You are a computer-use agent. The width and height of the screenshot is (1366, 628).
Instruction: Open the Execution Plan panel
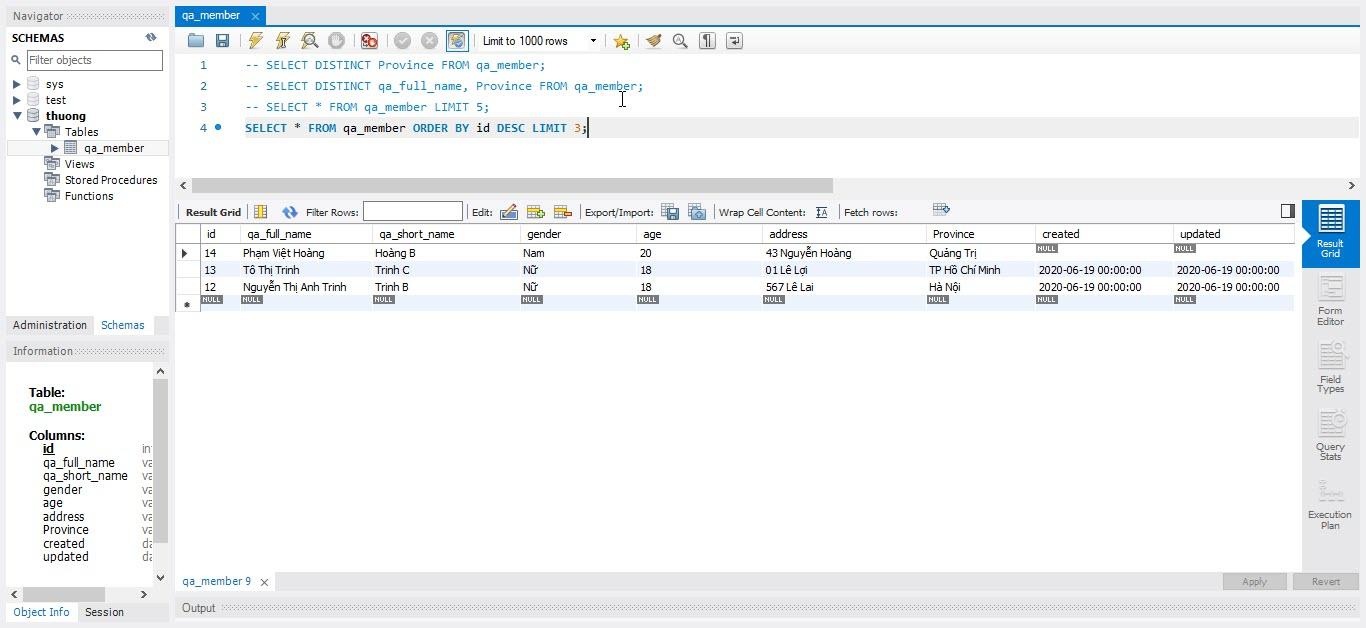(1330, 506)
